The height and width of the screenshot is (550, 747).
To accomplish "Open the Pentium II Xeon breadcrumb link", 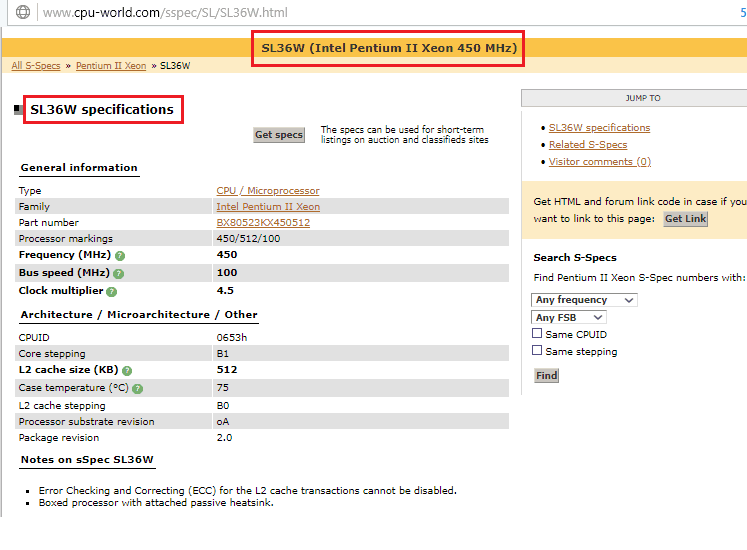I will coord(111,66).
